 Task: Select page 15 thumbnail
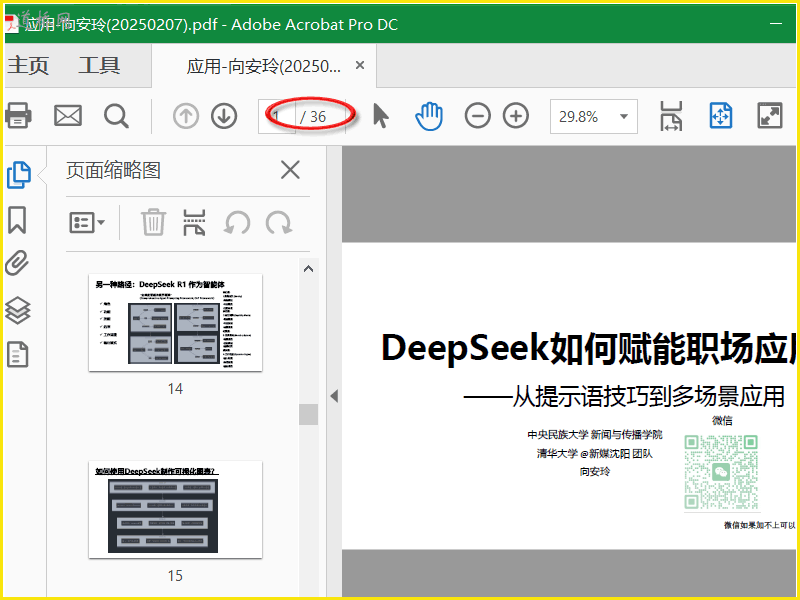pyautogui.click(x=176, y=509)
